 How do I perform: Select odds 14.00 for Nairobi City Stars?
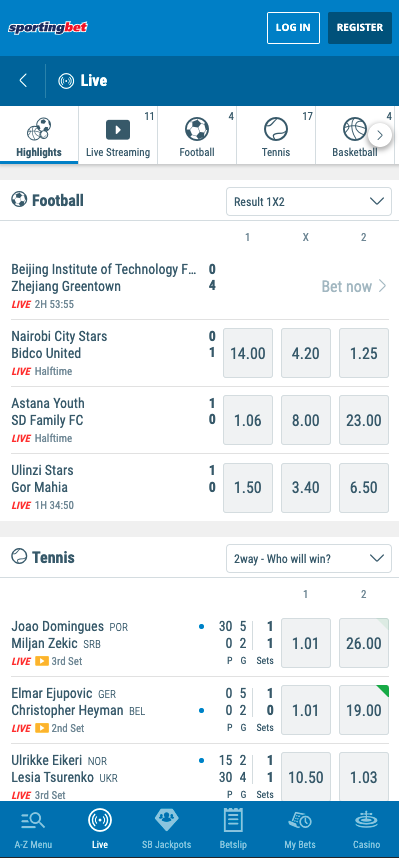click(248, 353)
